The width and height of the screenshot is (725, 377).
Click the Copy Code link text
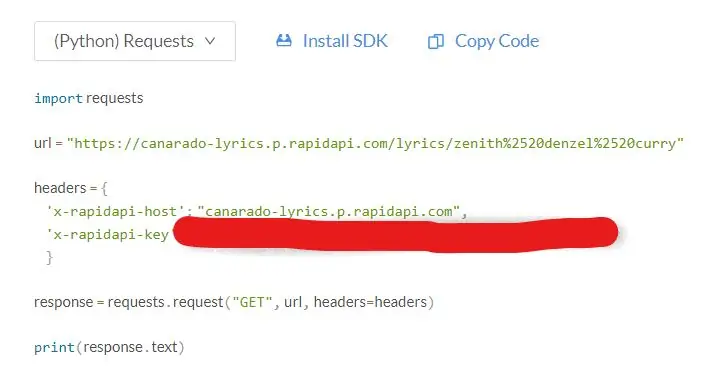point(497,41)
